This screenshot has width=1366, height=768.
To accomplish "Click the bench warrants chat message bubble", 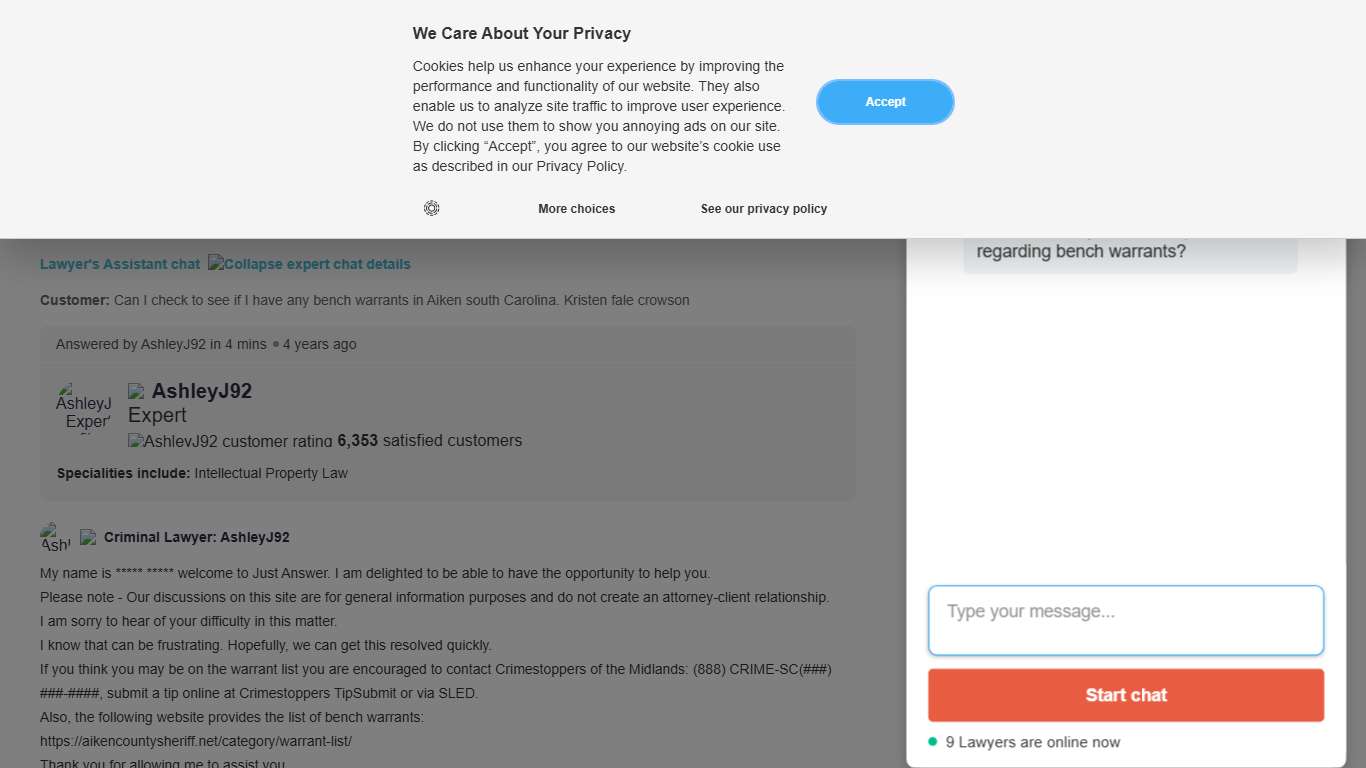I will pyautogui.click(x=1130, y=252).
